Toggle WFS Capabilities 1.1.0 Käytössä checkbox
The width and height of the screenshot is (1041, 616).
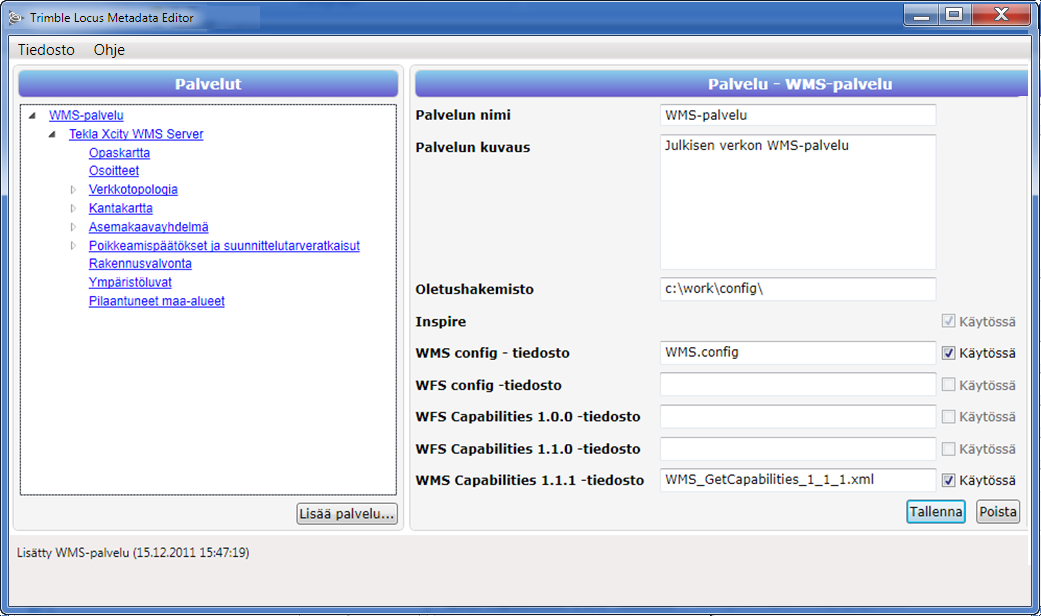tap(949, 449)
